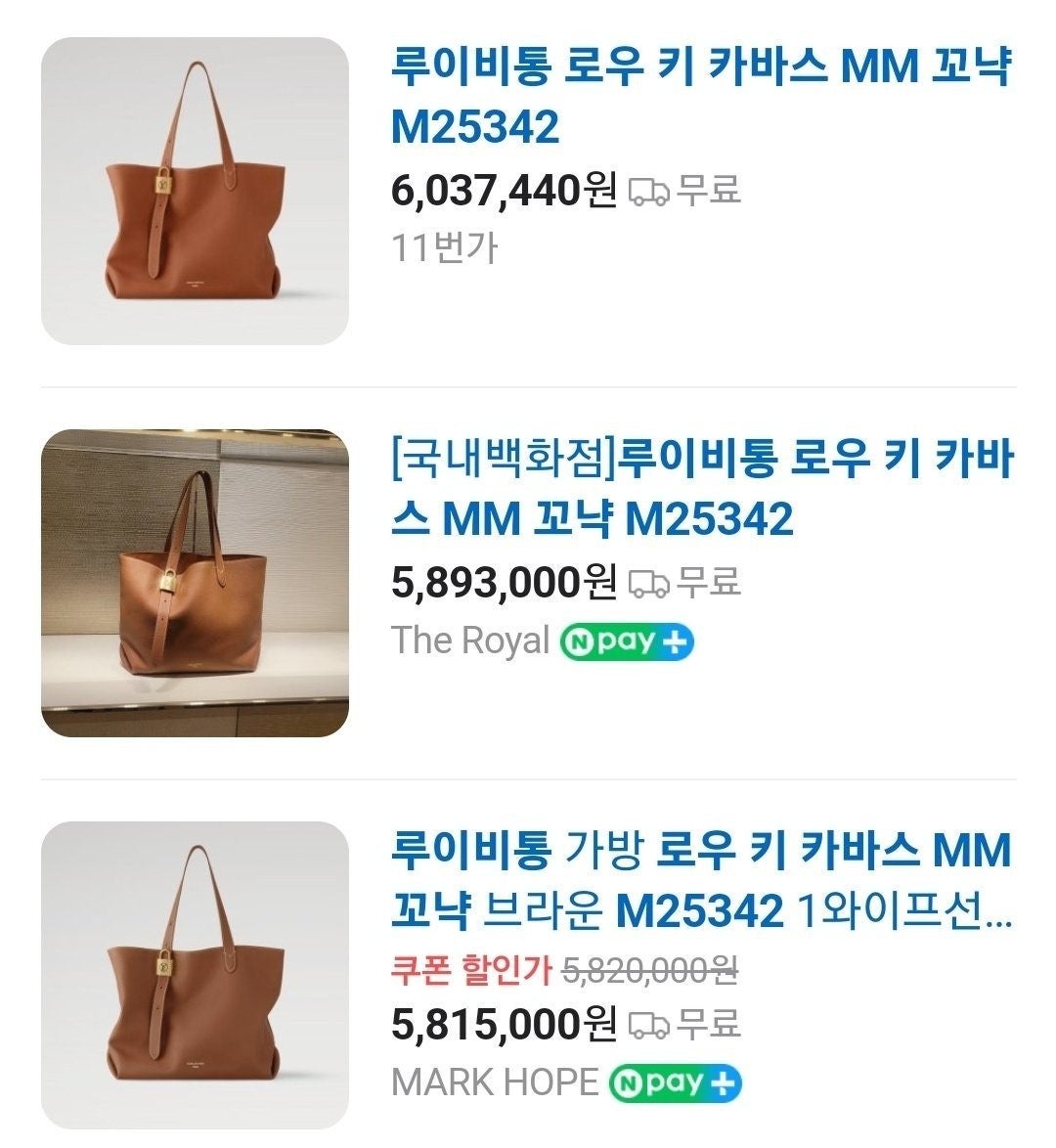Click delivery truck icon on first listing
1056x1148 pixels.
[x=649, y=192]
